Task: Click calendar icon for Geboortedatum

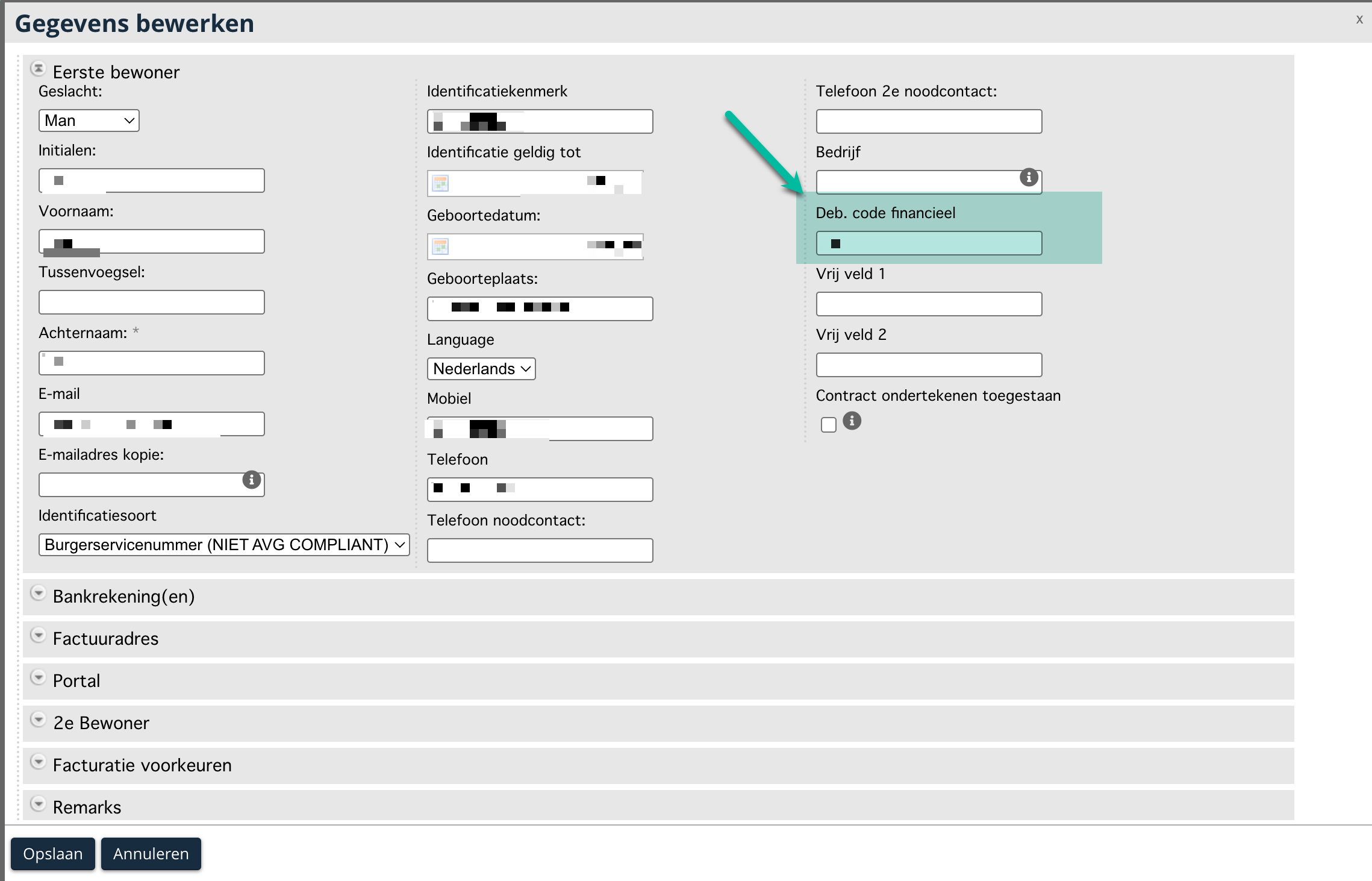Action: [x=440, y=246]
